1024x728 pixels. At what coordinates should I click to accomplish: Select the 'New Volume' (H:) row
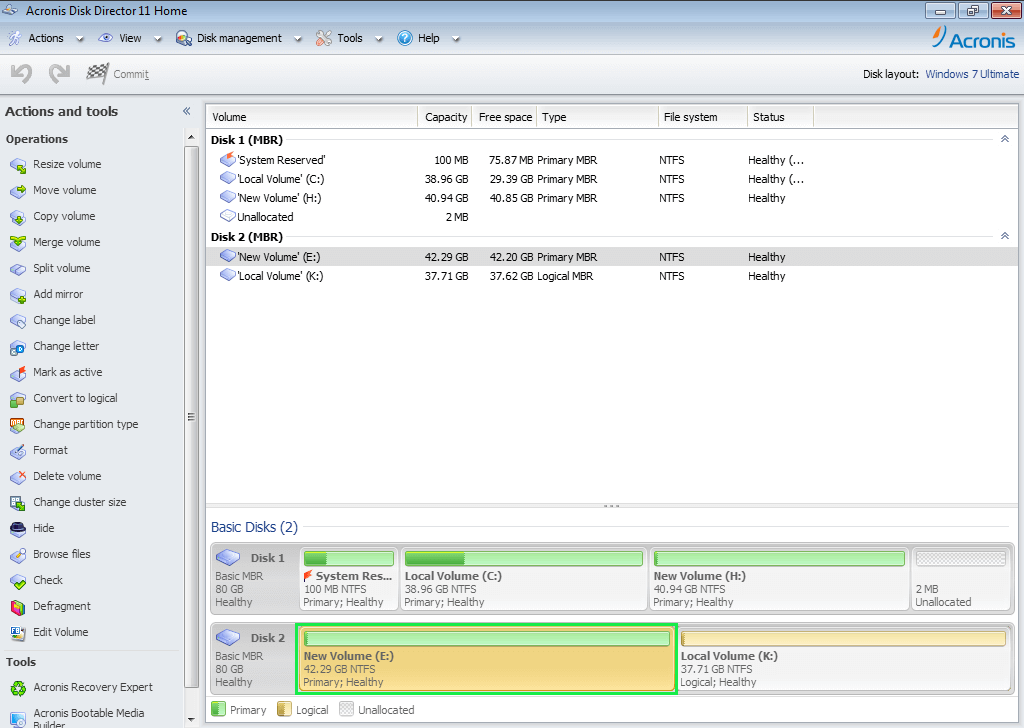click(611, 198)
